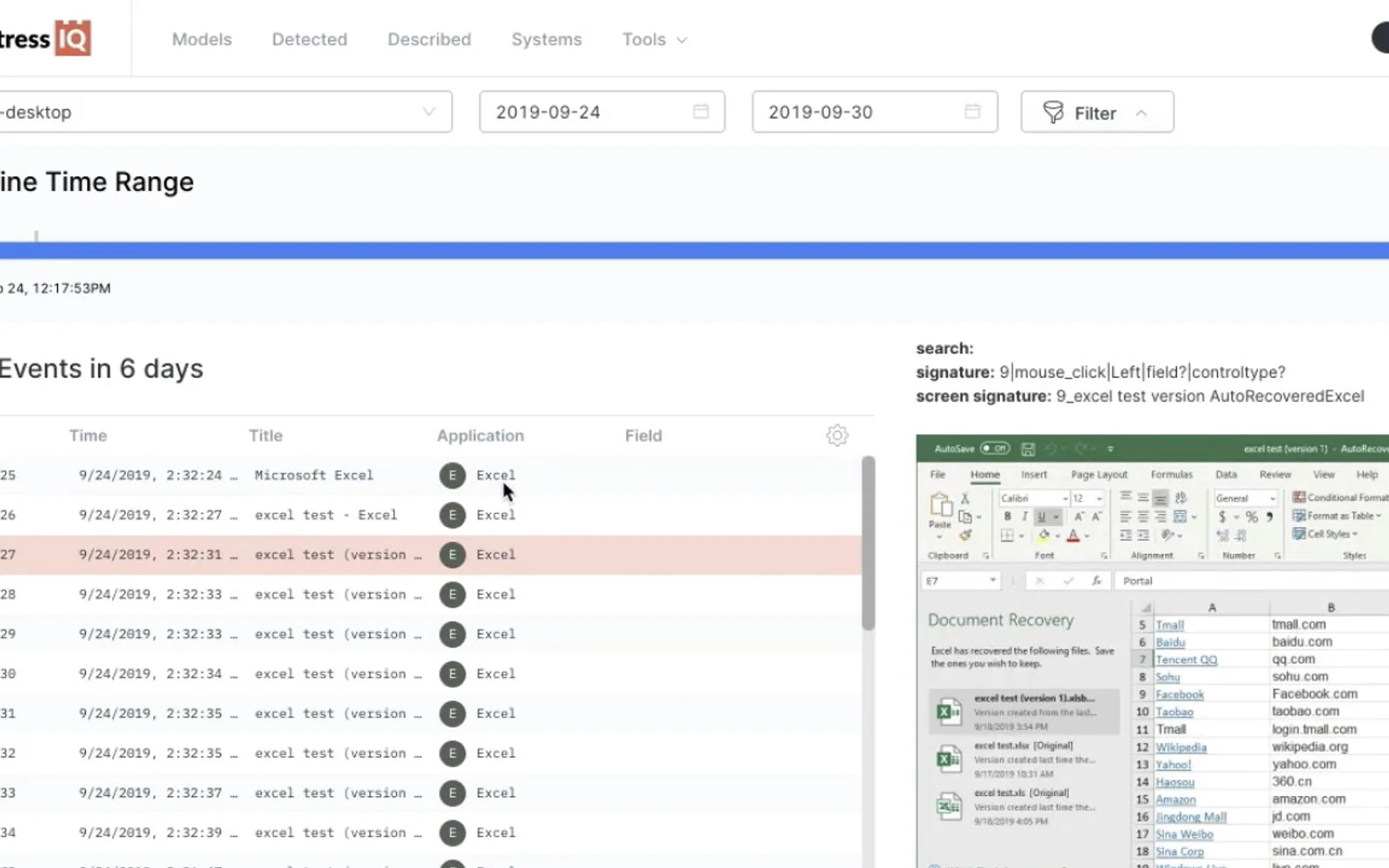Click the 2019-09-24 start date field
The height and width of the screenshot is (868, 1389).
[602, 112]
